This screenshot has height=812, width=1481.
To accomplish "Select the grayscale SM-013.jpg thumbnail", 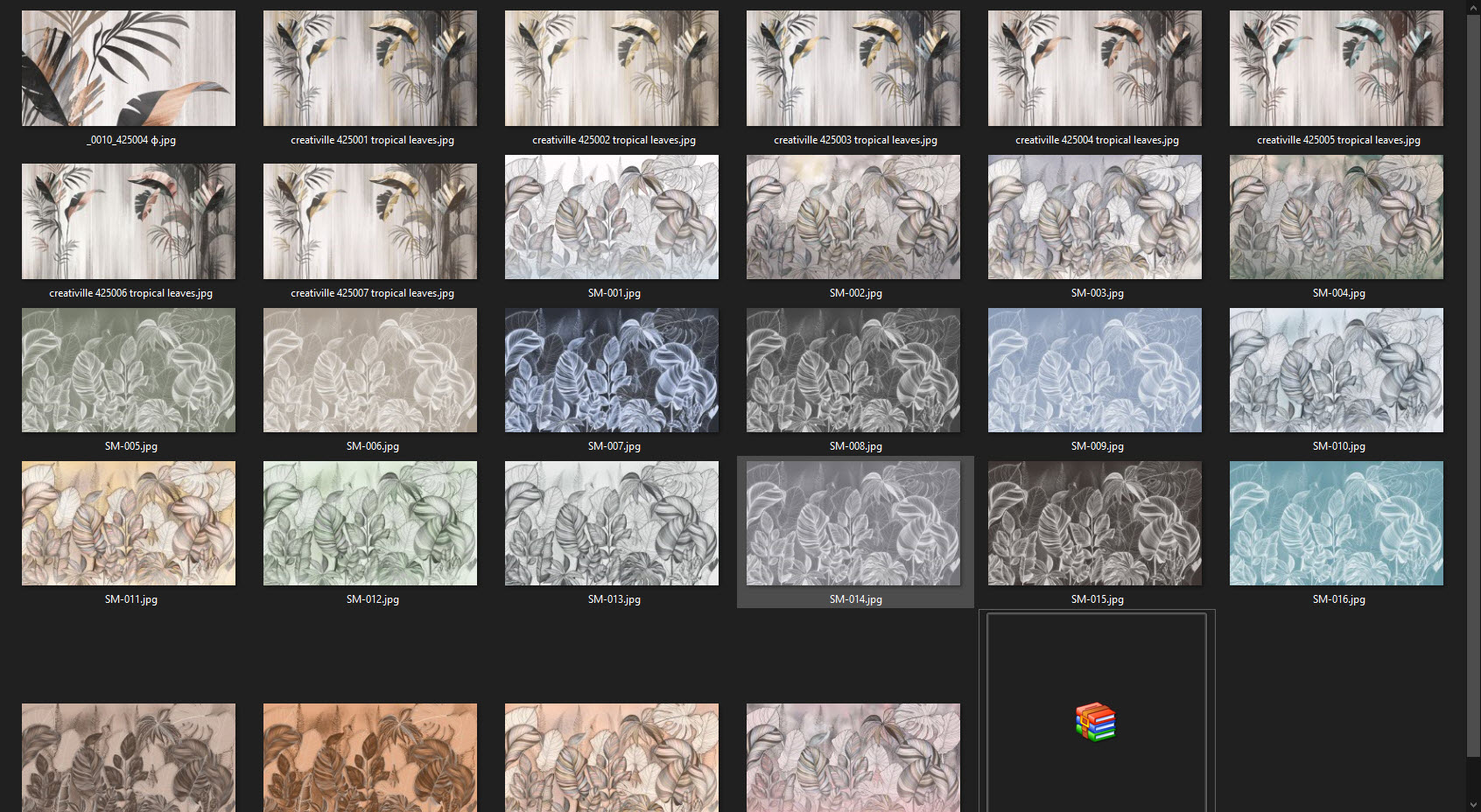I will point(612,523).
